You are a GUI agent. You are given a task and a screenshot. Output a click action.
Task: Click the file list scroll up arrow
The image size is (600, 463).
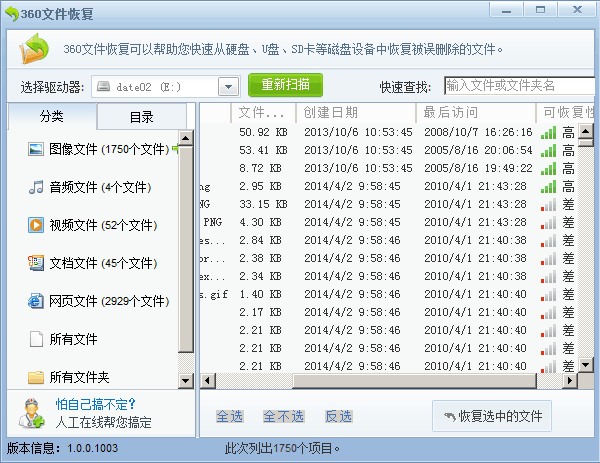click(585, 132)
